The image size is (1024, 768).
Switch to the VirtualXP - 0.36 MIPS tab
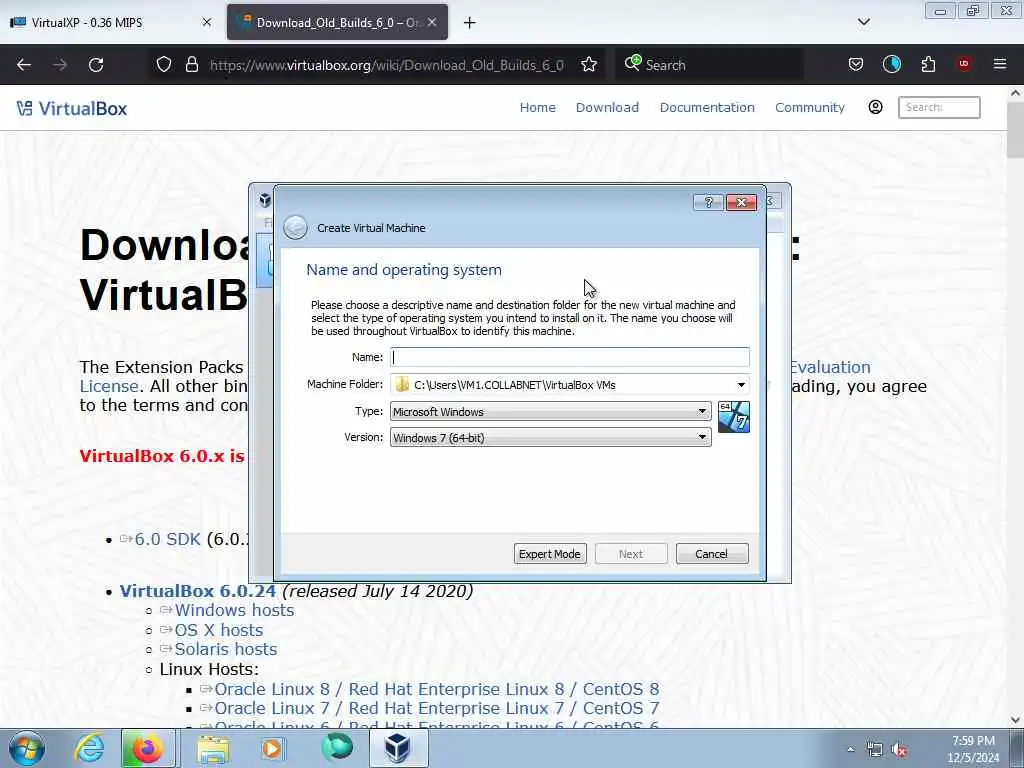tap(113, 22)
